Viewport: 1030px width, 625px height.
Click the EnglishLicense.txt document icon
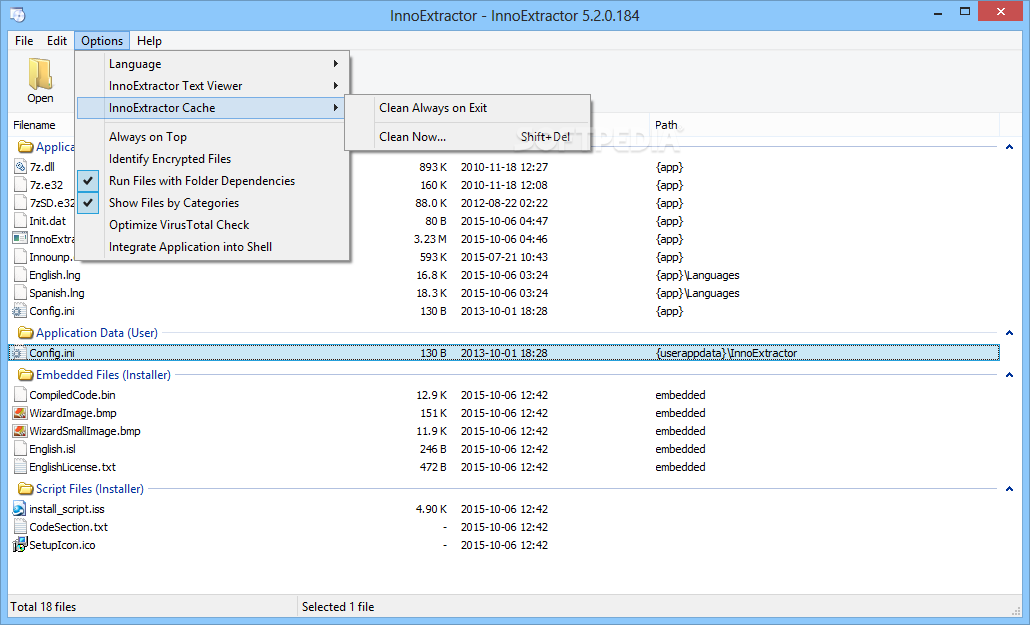pos(20,467)
